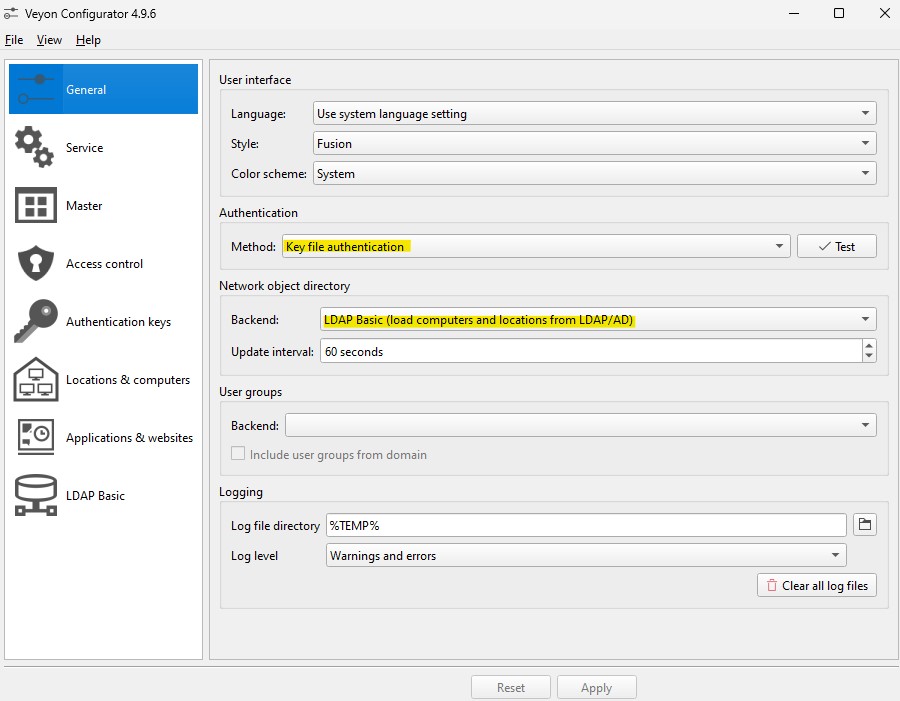
Task: Decrease the update interval with down arrow
Action: coord(869,356)
